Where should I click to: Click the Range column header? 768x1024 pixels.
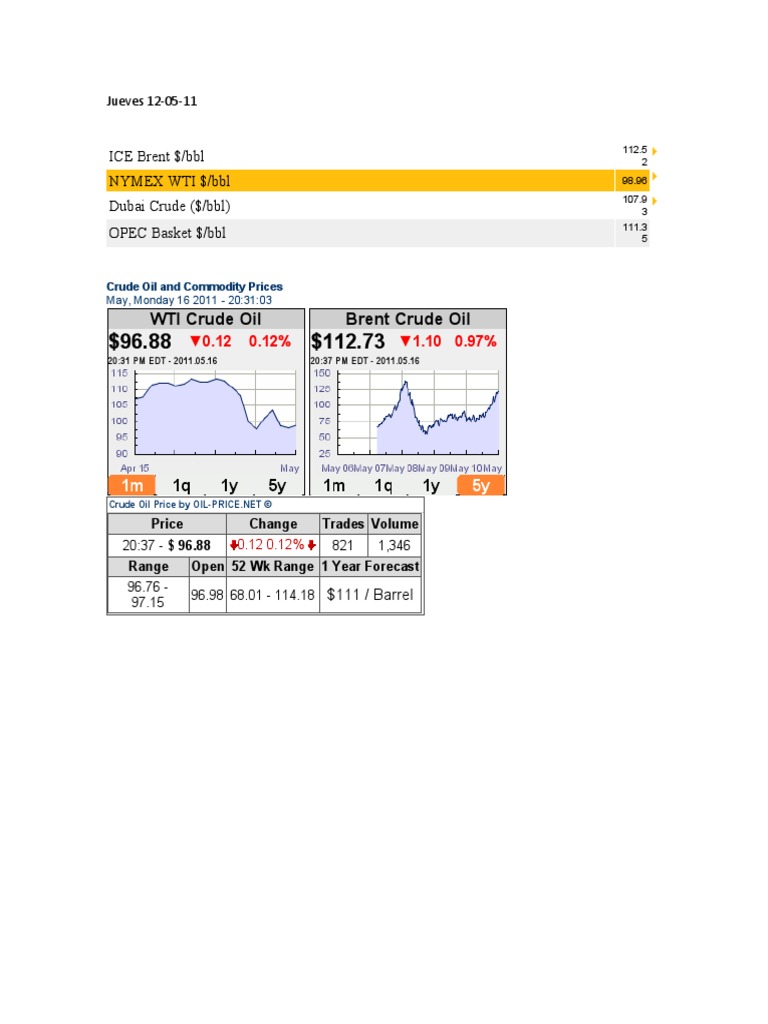[x=148, y=566]
